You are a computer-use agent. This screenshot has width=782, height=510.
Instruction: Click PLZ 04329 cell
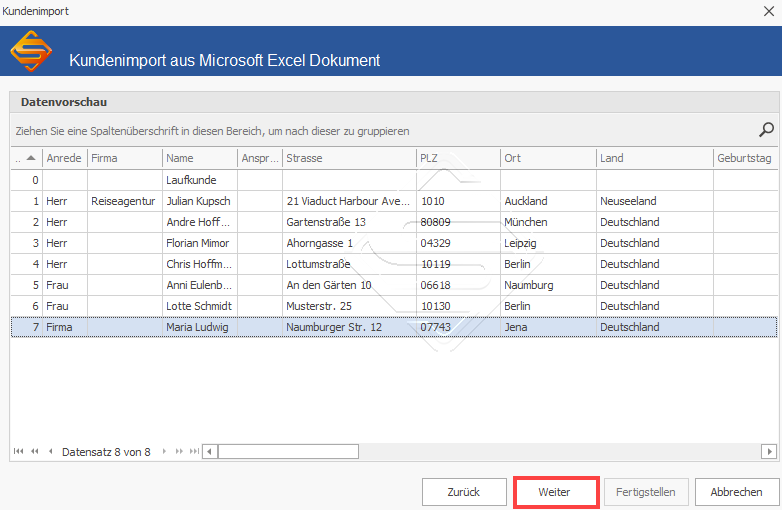tap(458, 243)
